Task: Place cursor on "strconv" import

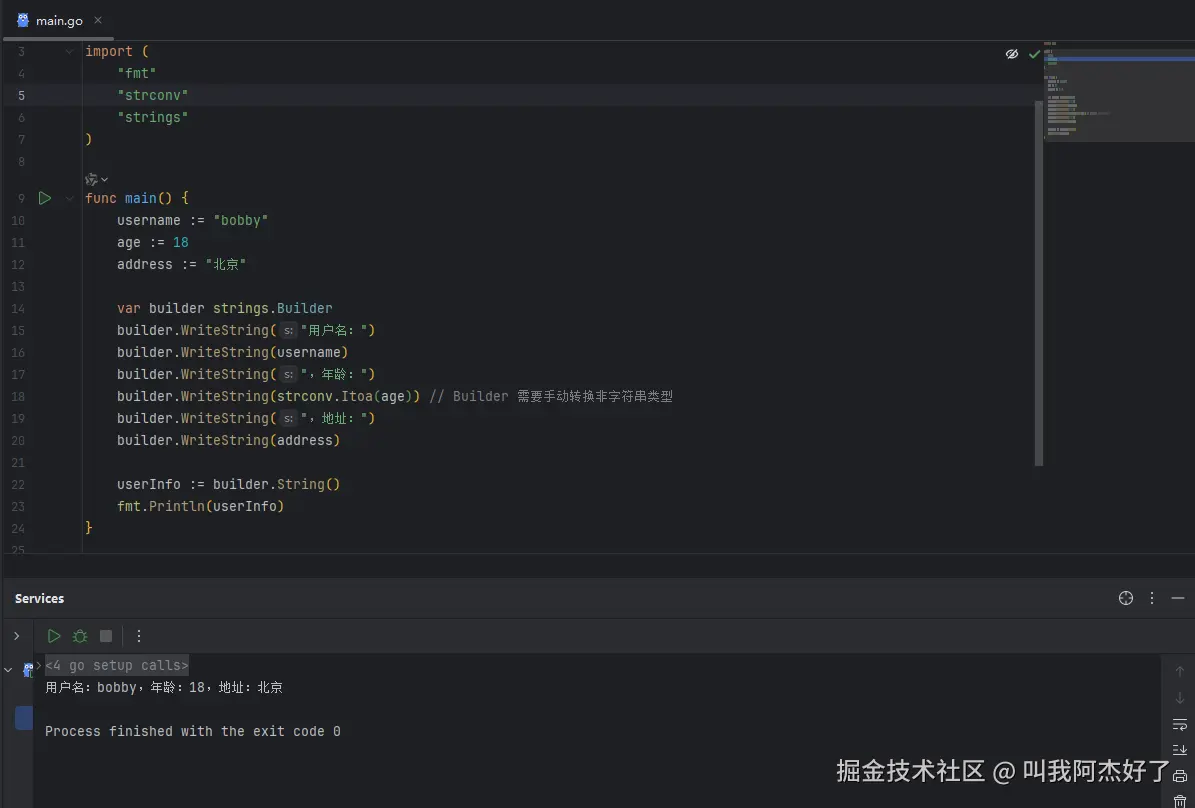Action: pyautogui.click(x=152, y=95)
